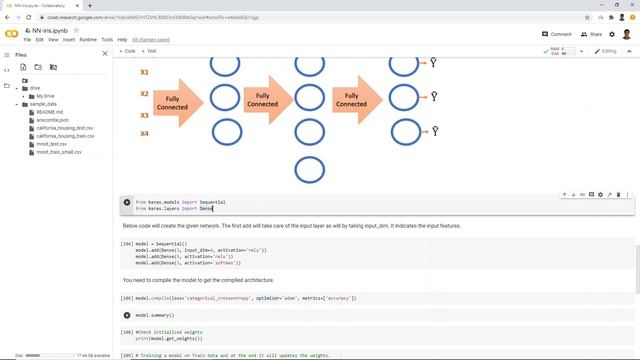Rename the NN-iris.ipynb notebook title
Screen dimensions: 640x360
[50, 31]
